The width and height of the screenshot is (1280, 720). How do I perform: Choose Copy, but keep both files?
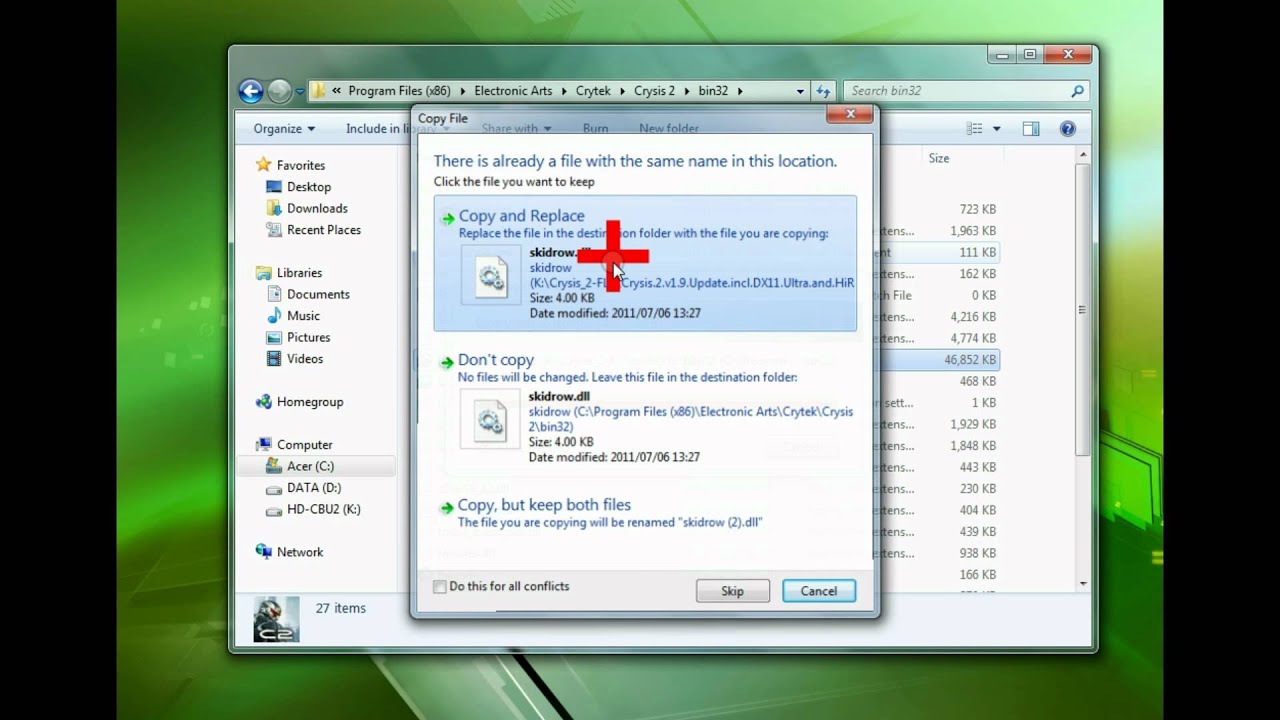pyautogui.click(x=645, y=513)
